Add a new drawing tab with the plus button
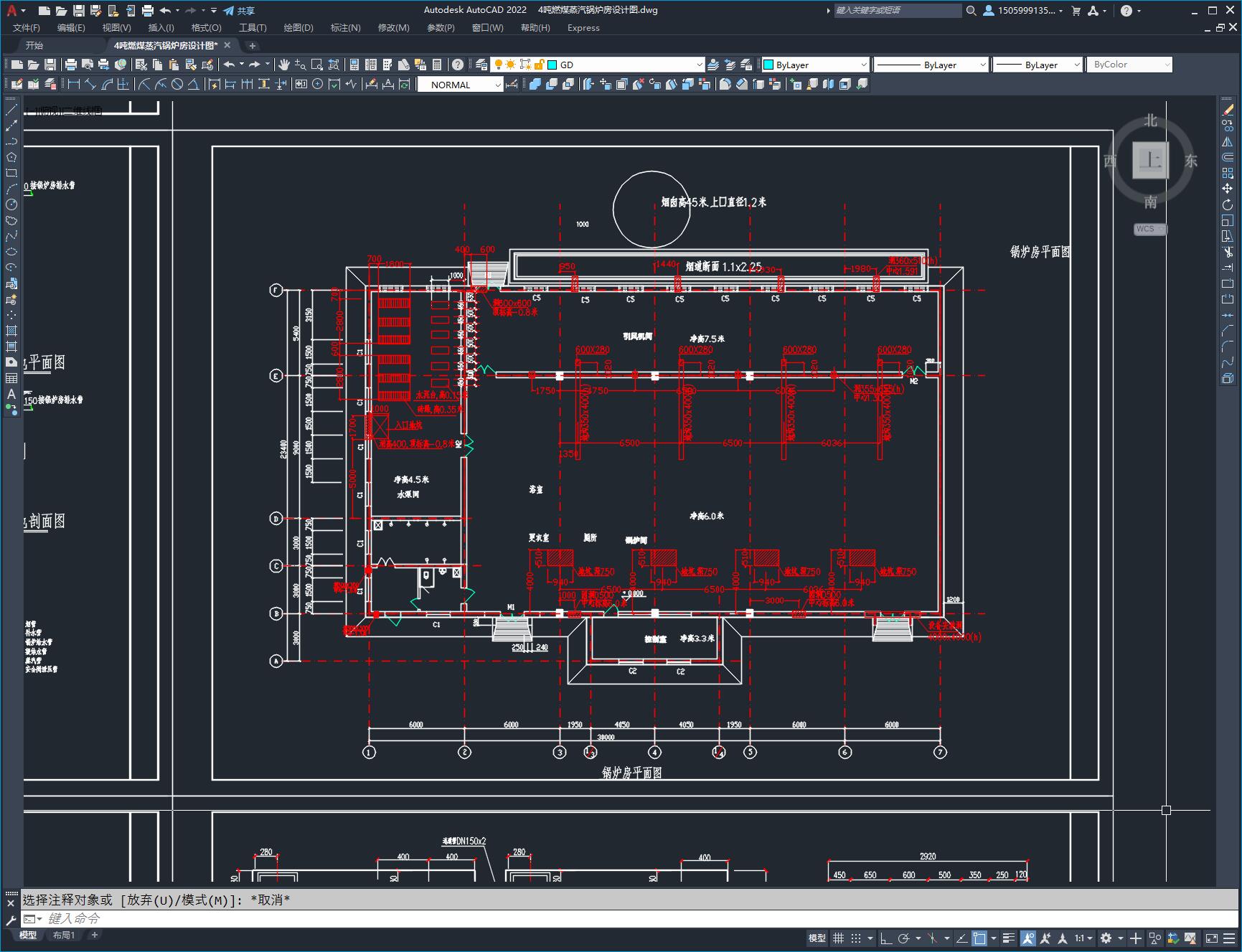 tap(252, 45)
